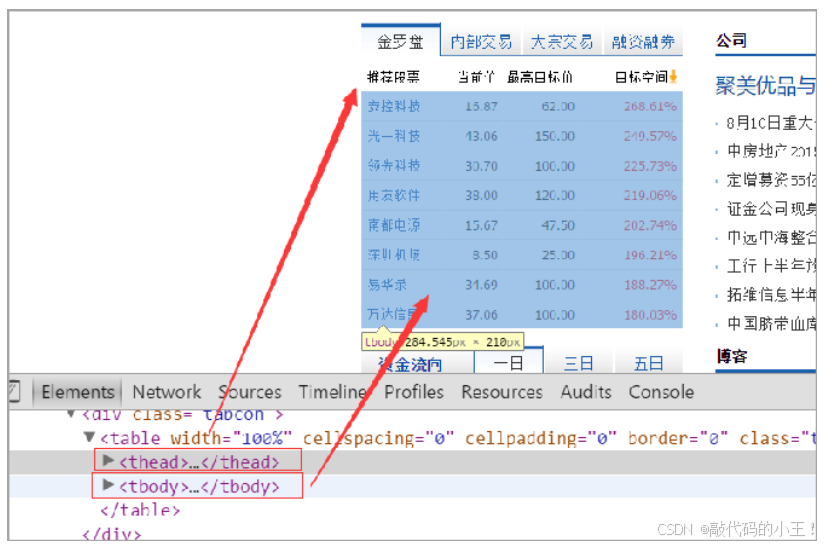Switch to the Timeline panel
The width and height of the screenshot is (833, 545).
[333, 392]
